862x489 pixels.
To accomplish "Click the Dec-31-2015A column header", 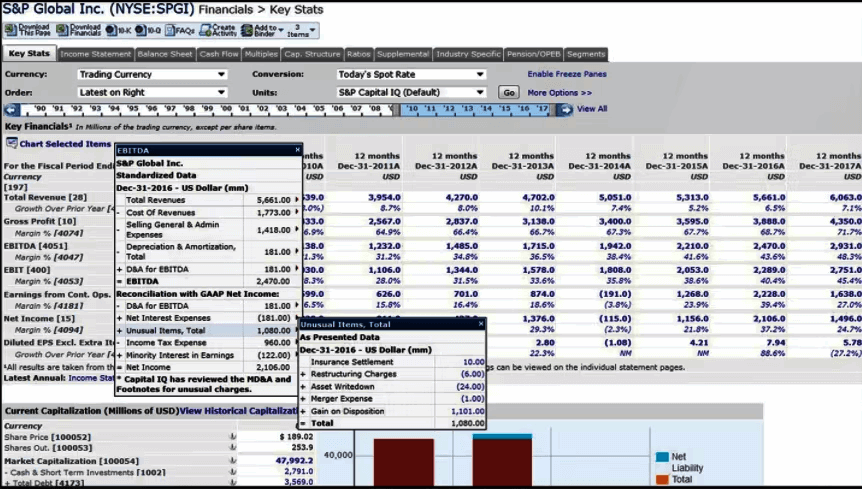I will coord(676,165).
